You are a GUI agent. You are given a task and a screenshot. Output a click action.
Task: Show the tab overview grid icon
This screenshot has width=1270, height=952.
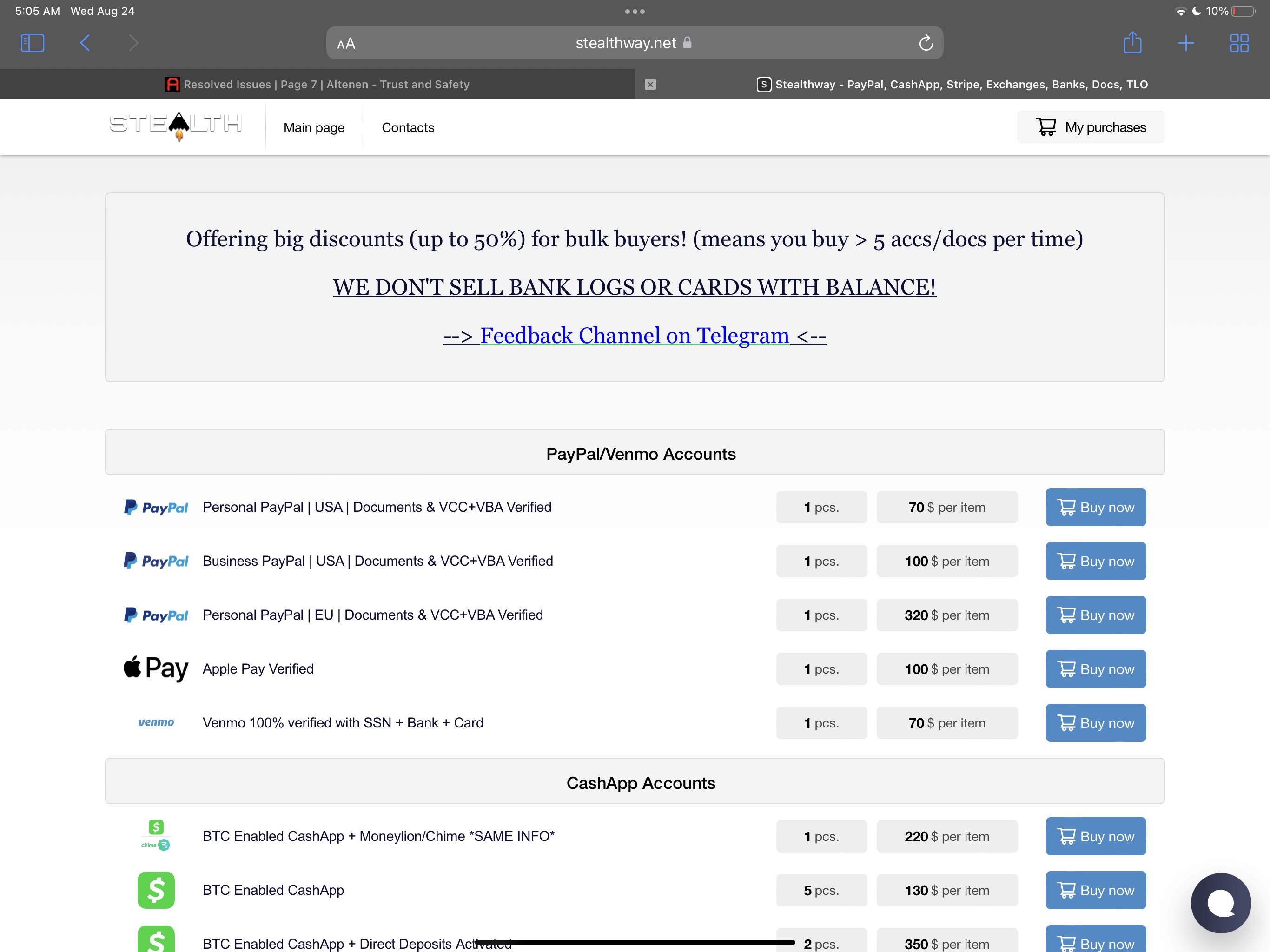coord(1239,43)
